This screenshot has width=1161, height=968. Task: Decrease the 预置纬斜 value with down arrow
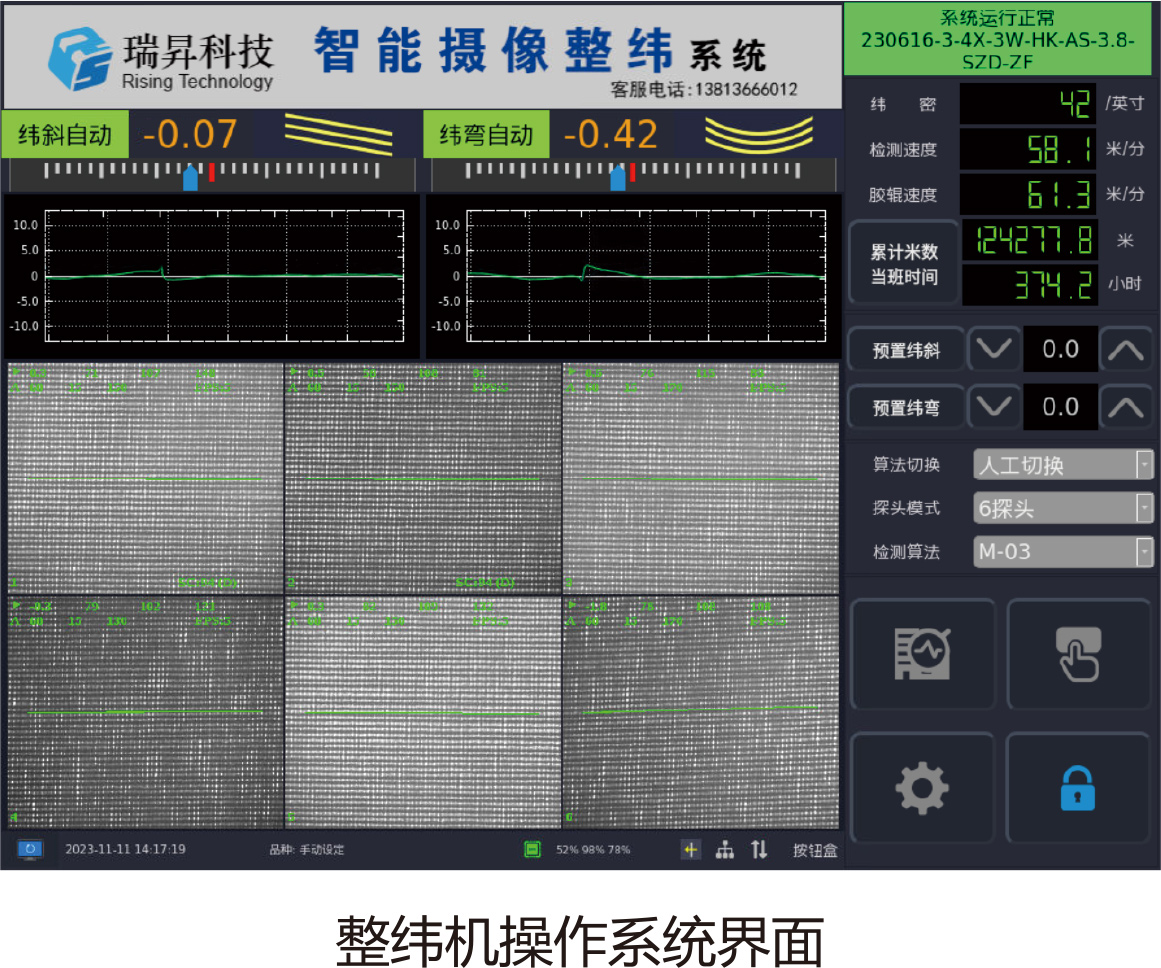995,349
